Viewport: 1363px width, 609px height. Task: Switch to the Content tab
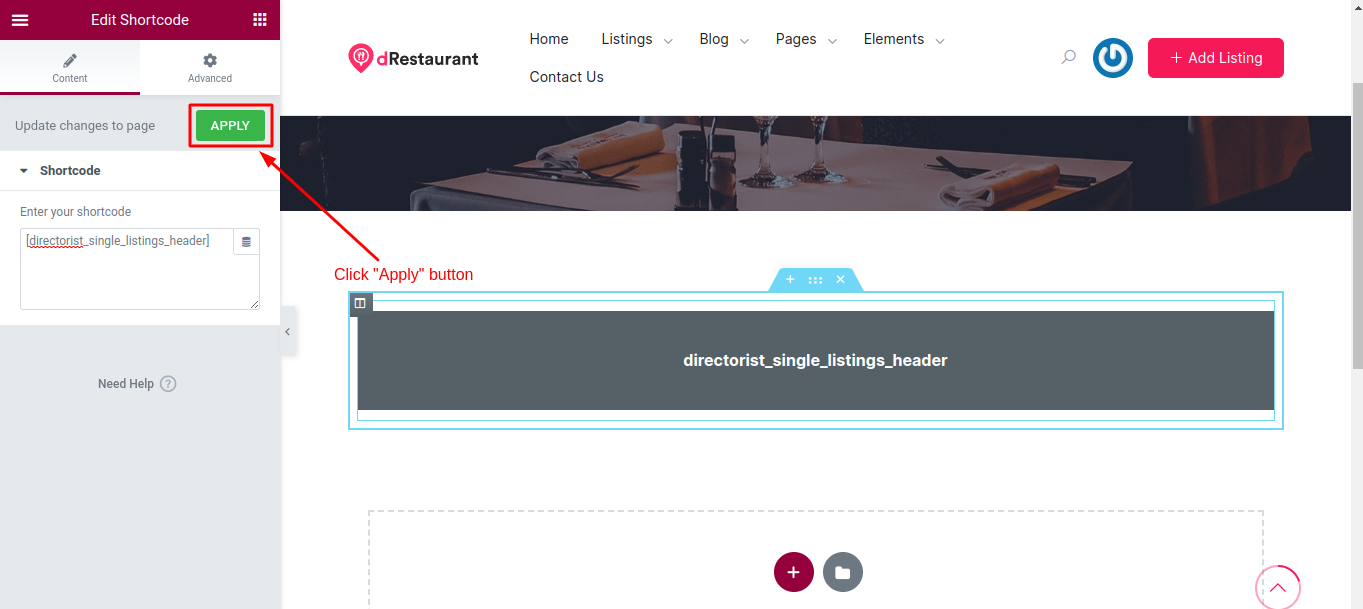click(x=70, y=68)
